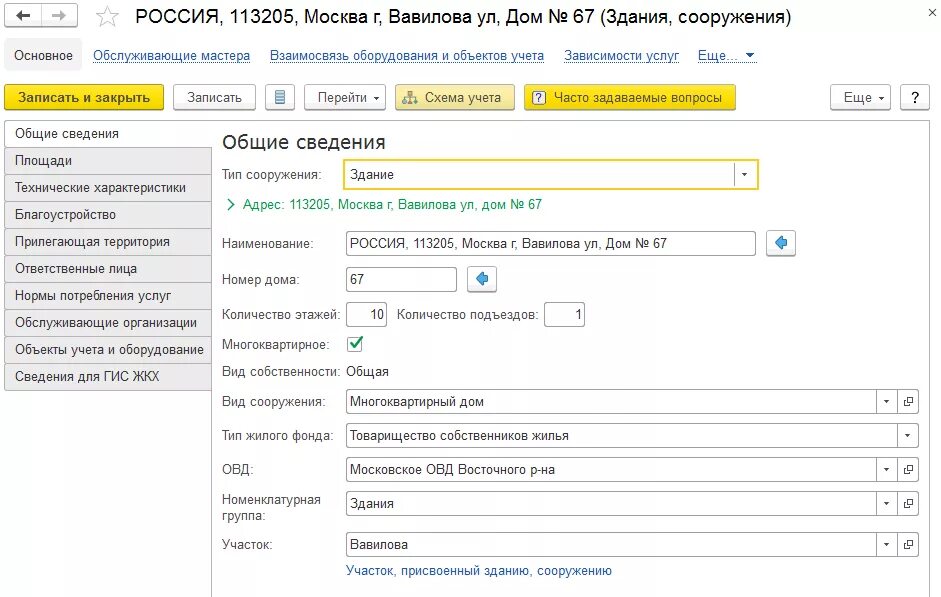Expand the Тип жилого фонда dropdown
Screen dimensions: 941x597
coord(907,436)
